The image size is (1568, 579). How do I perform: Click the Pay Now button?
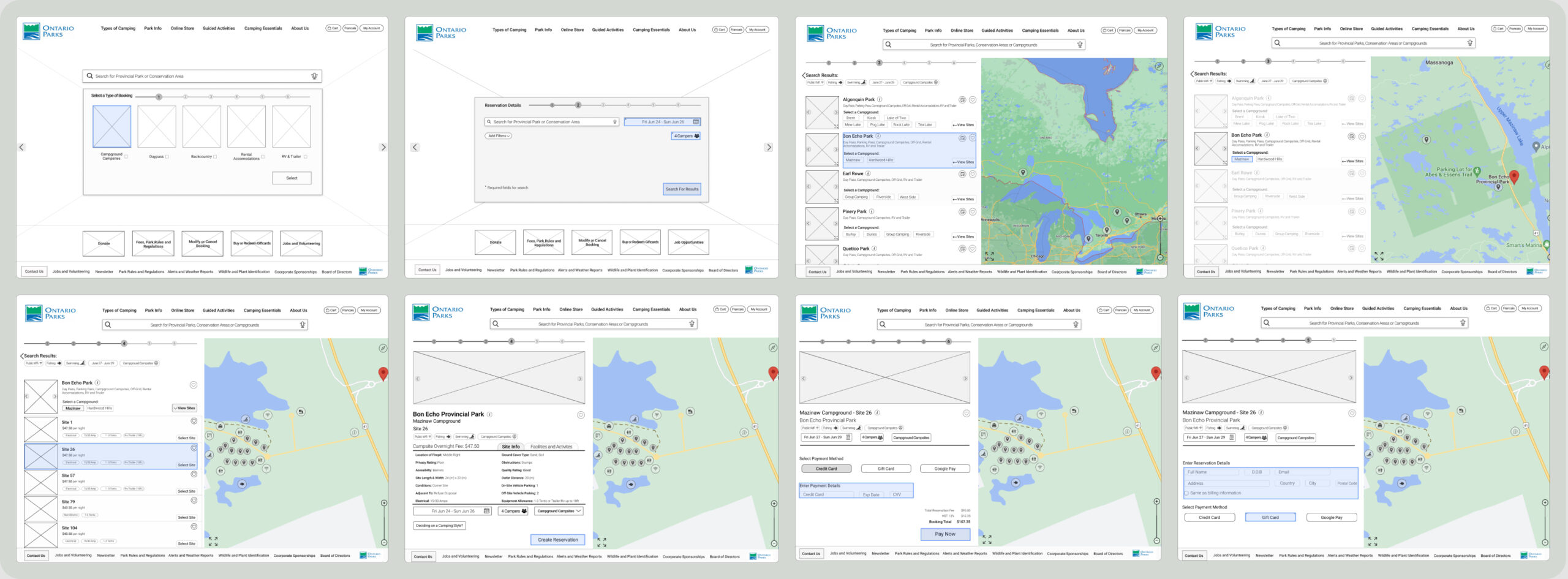tap(945, 534)
